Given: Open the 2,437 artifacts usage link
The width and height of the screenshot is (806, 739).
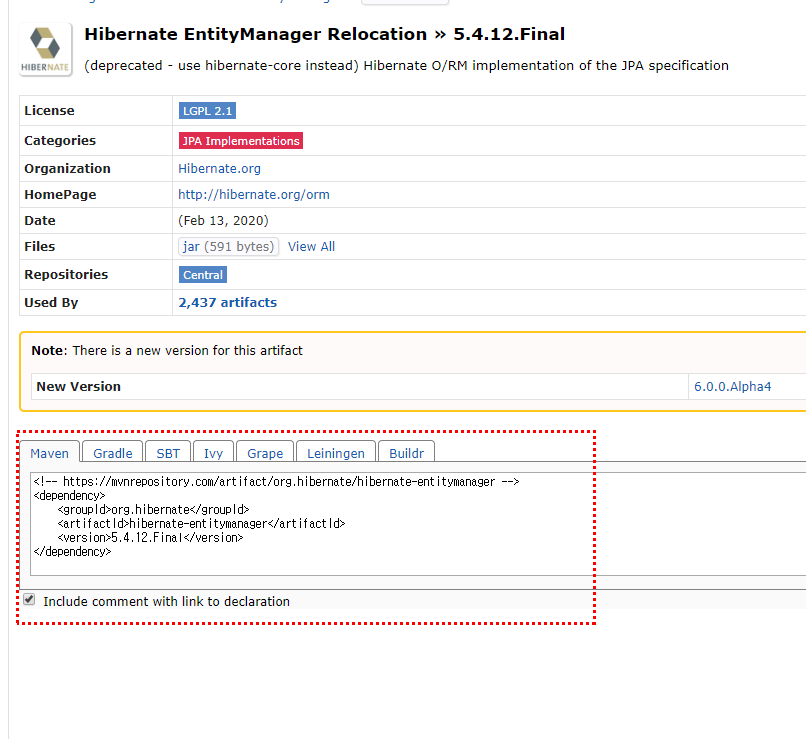Looking at the screenshot, I should tap(228, 303).
